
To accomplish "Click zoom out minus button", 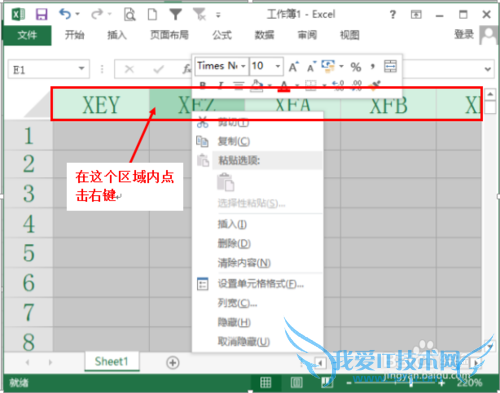I will coord(349,383).
